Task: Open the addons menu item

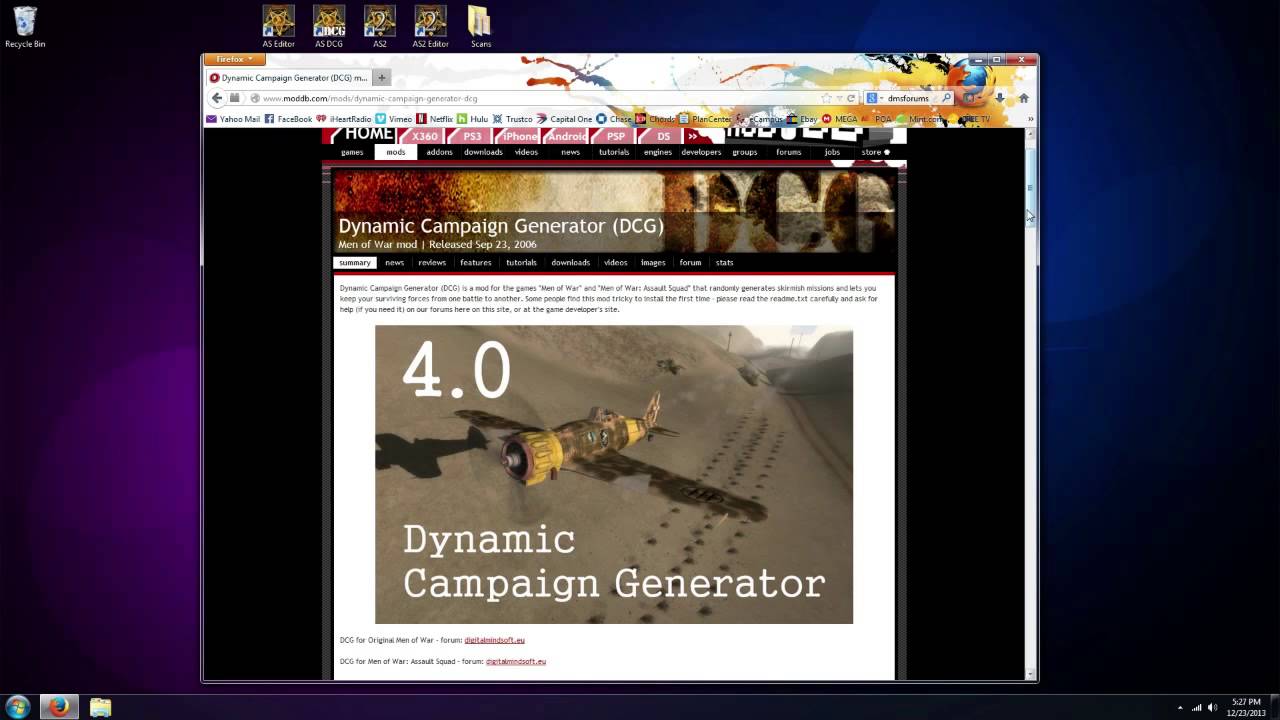Action: pos(439,152)
